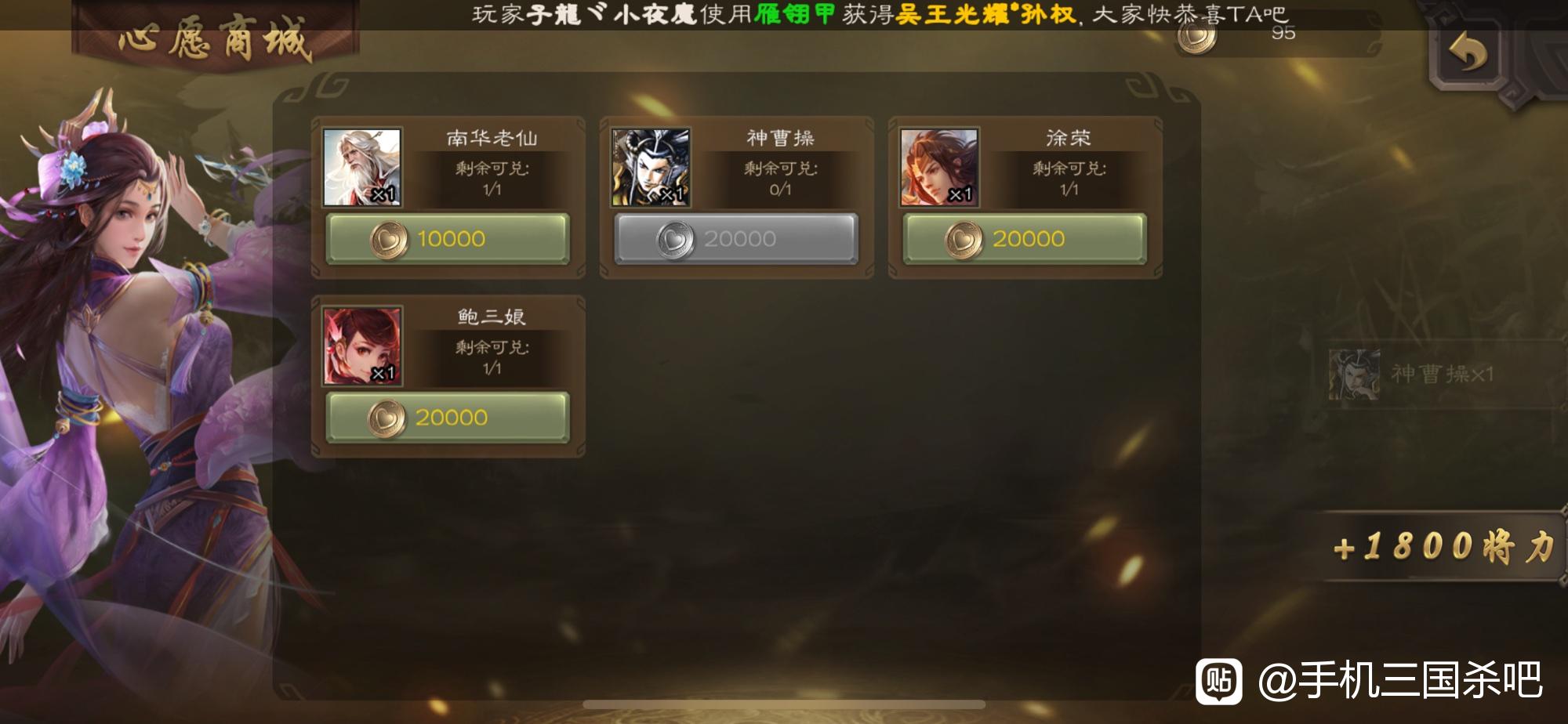The image size is (1568, 724).
Task: Tap the wish coin currency icon
Action: (1197, 37)
